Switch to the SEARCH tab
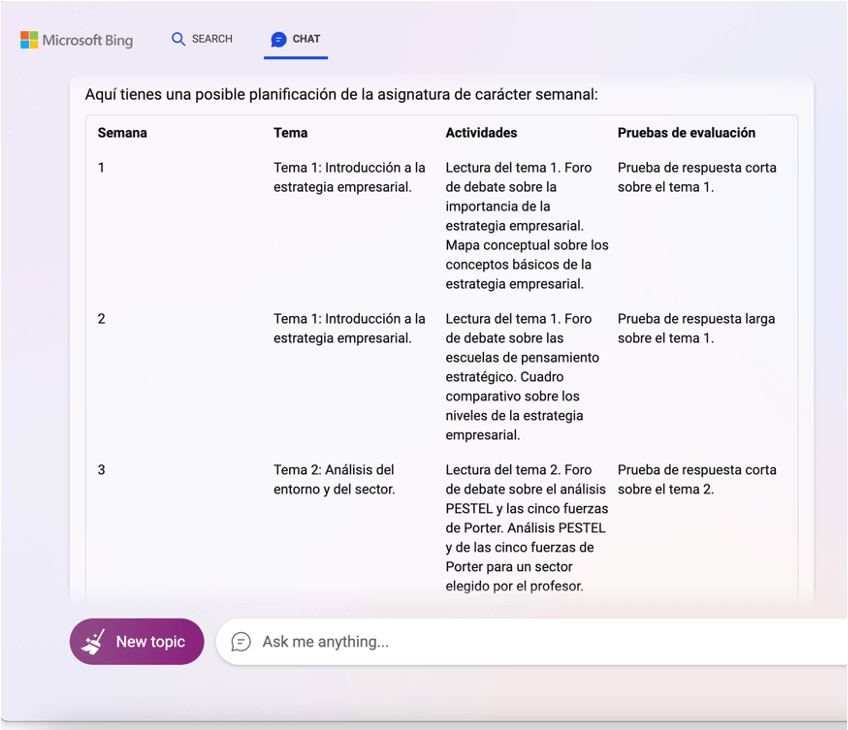This screenshot has width=848, height=730. [211, 39]
